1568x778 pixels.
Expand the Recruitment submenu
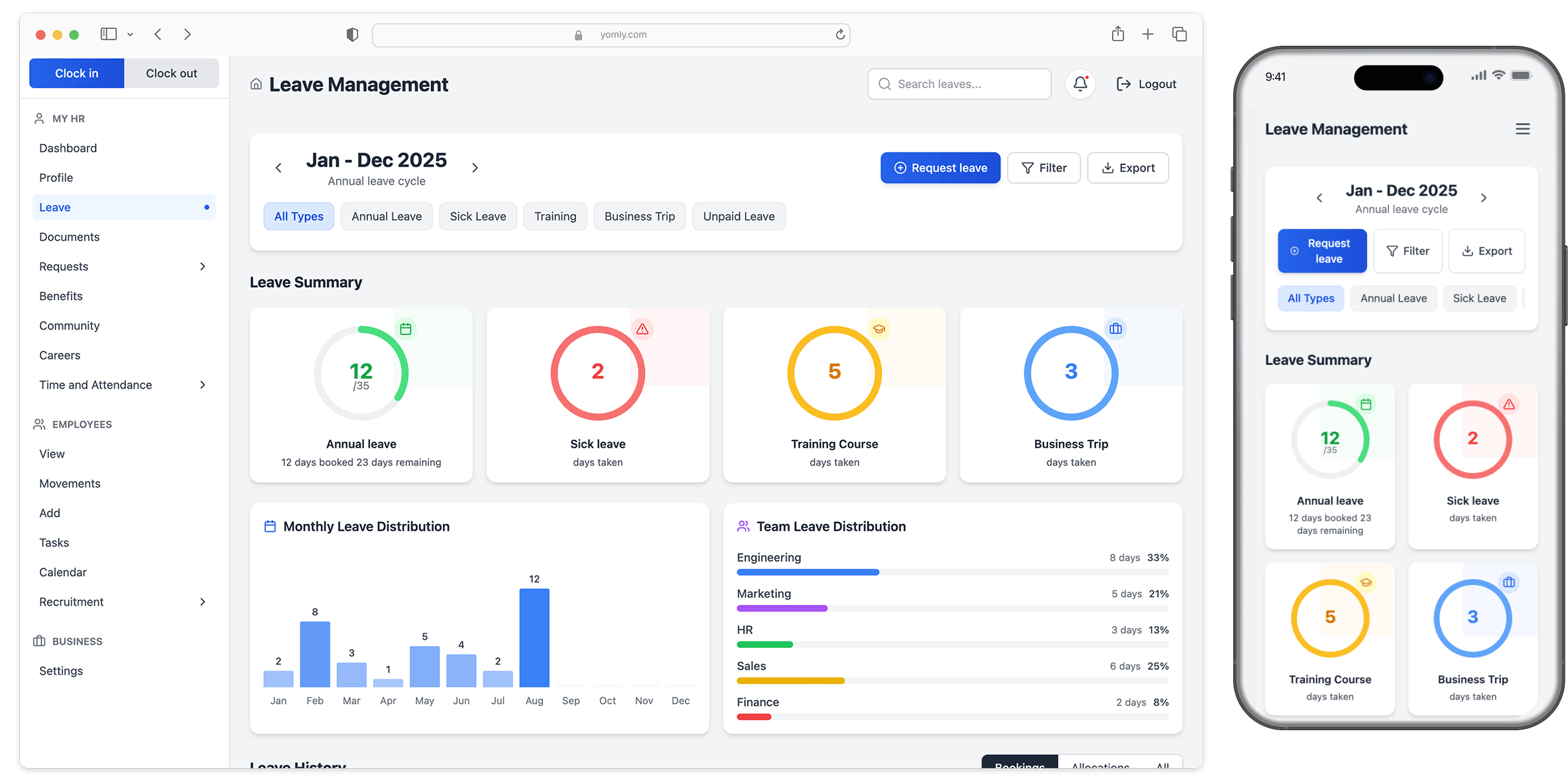203,602
